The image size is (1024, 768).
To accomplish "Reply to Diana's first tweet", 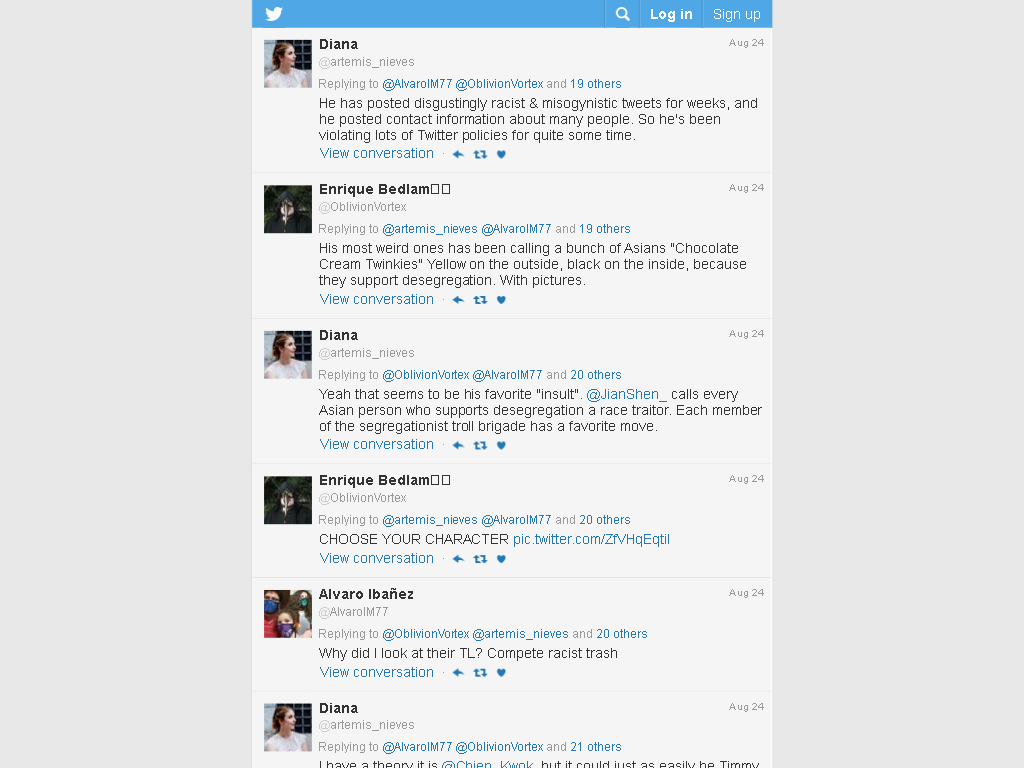I will (x=458, y=154).
